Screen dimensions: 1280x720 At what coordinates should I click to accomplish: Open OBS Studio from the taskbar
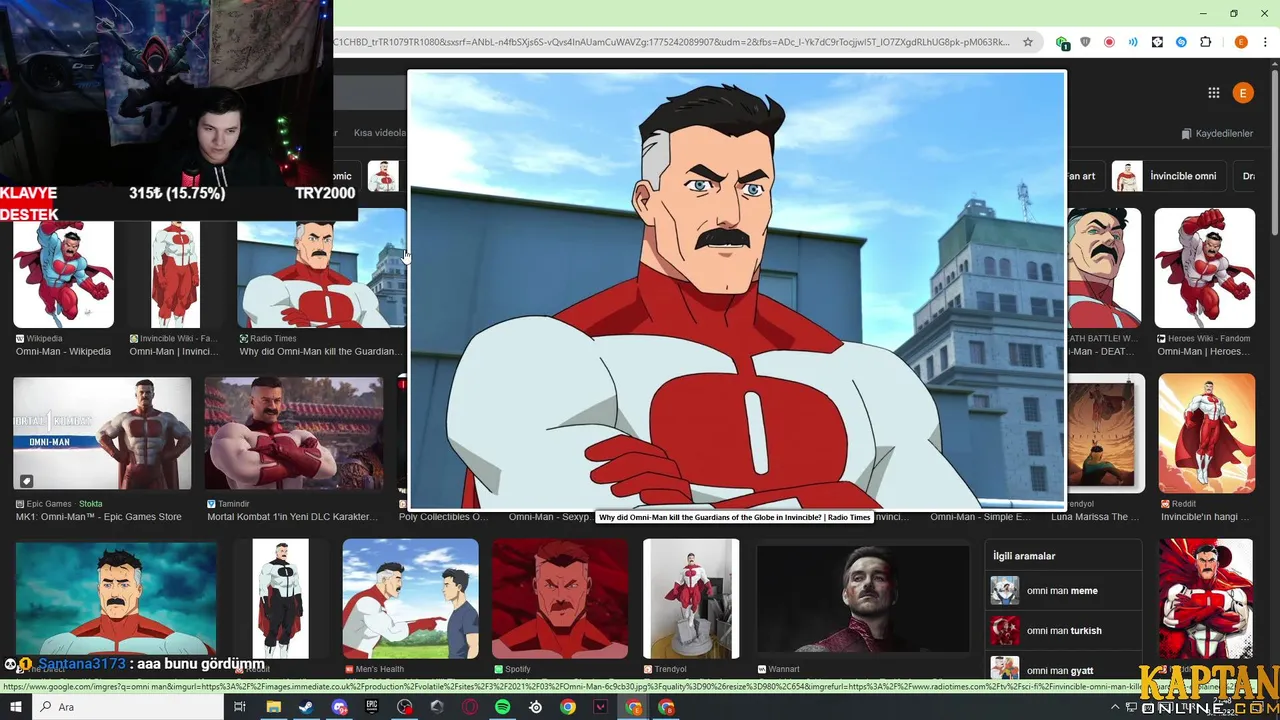404,707
